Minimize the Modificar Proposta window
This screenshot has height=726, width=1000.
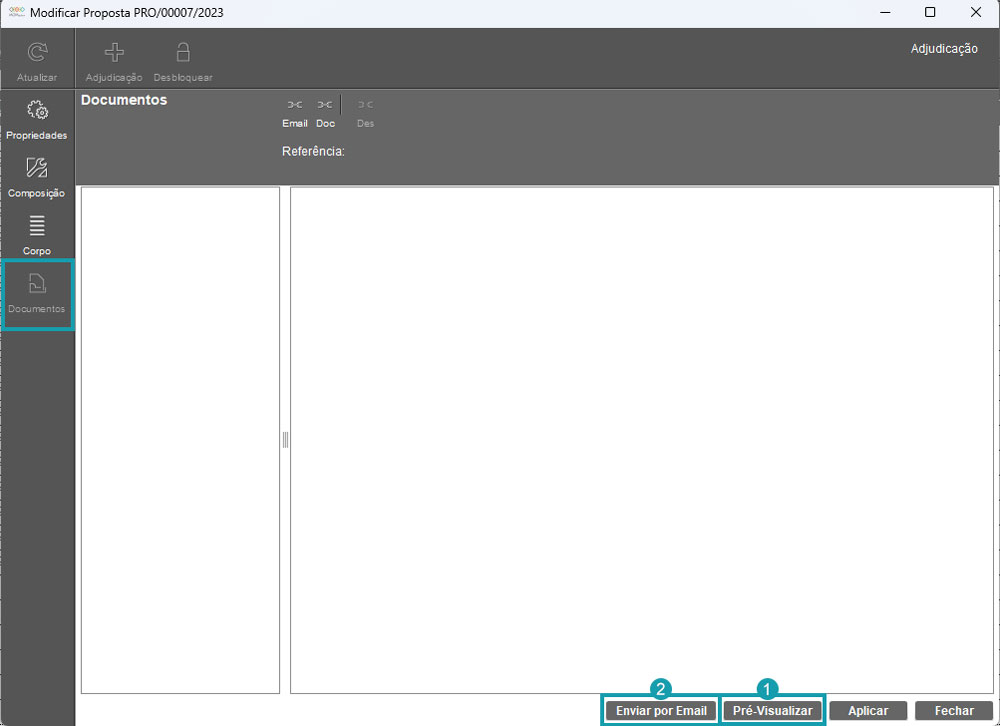point(885,13)
